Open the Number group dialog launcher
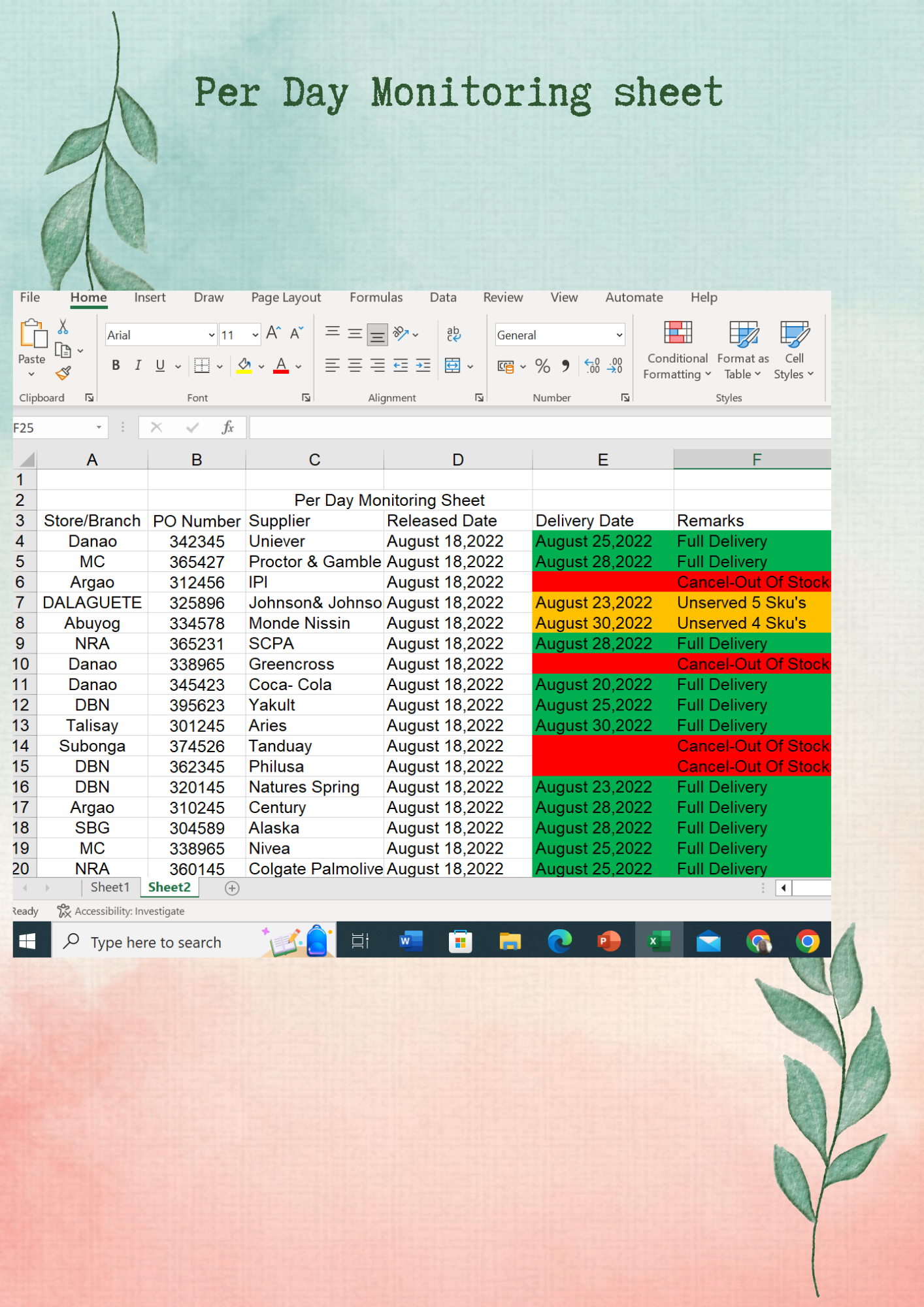 [x=625, y=397]
